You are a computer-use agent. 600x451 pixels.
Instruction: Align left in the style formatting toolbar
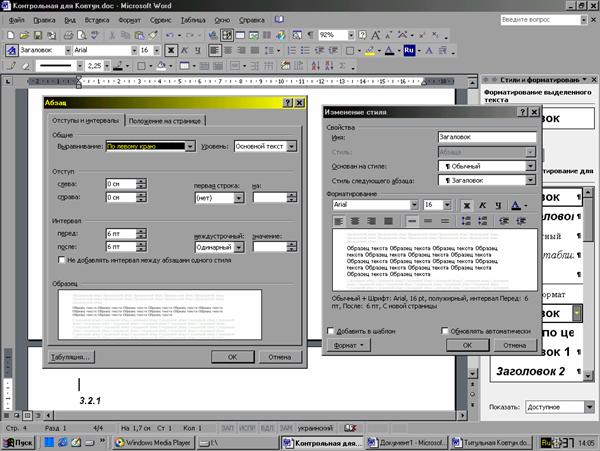tap(340, 220)
